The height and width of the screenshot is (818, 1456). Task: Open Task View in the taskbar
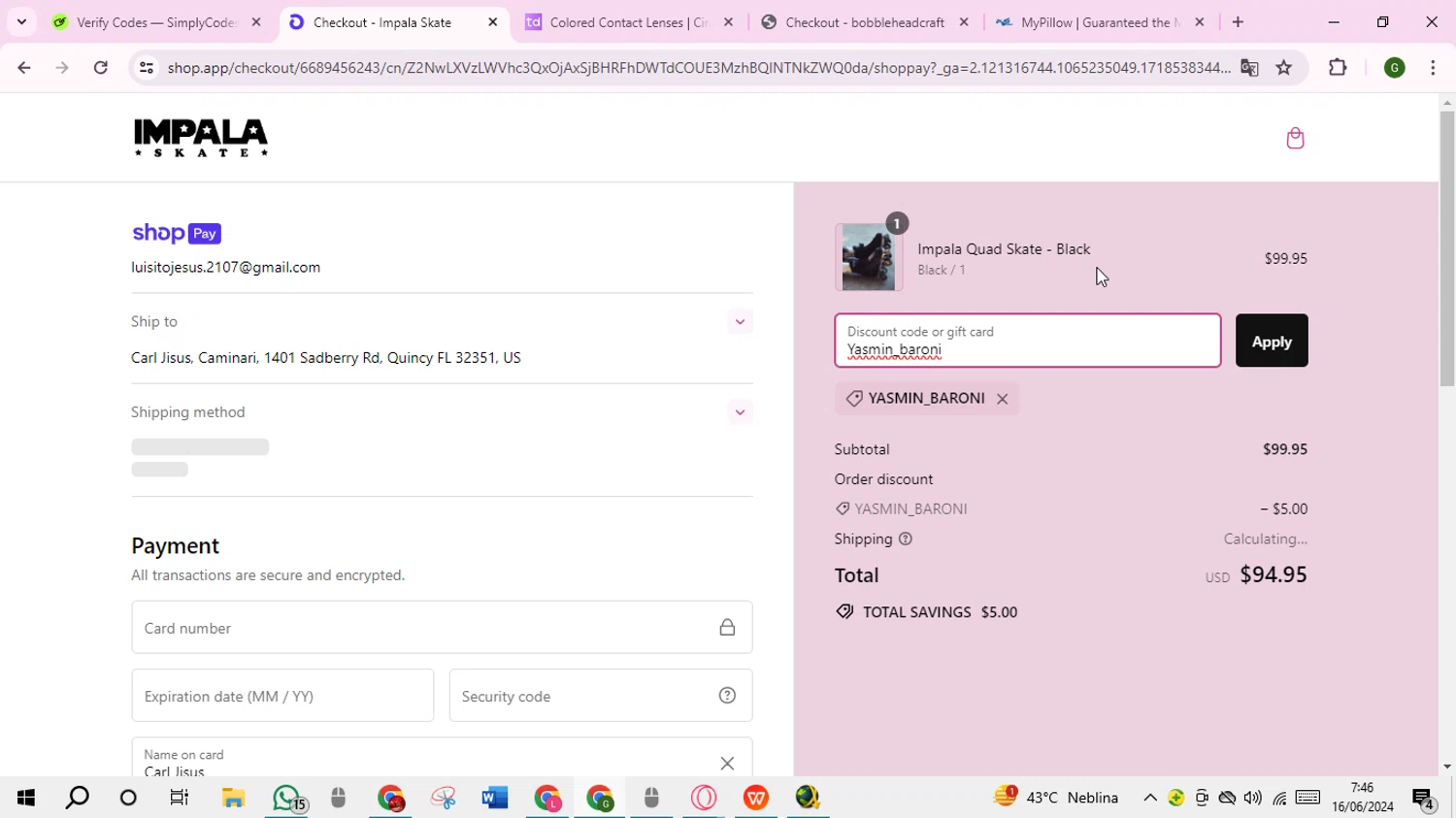click(x=180, y=798)
